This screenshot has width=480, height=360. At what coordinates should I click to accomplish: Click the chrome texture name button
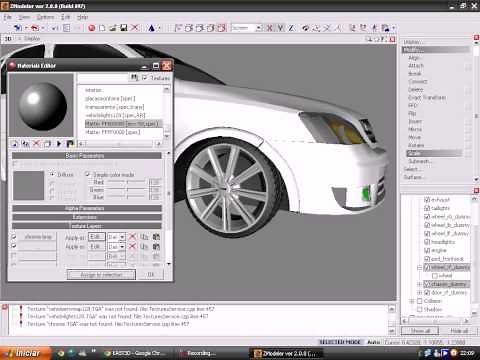click(x=38, y=237)
